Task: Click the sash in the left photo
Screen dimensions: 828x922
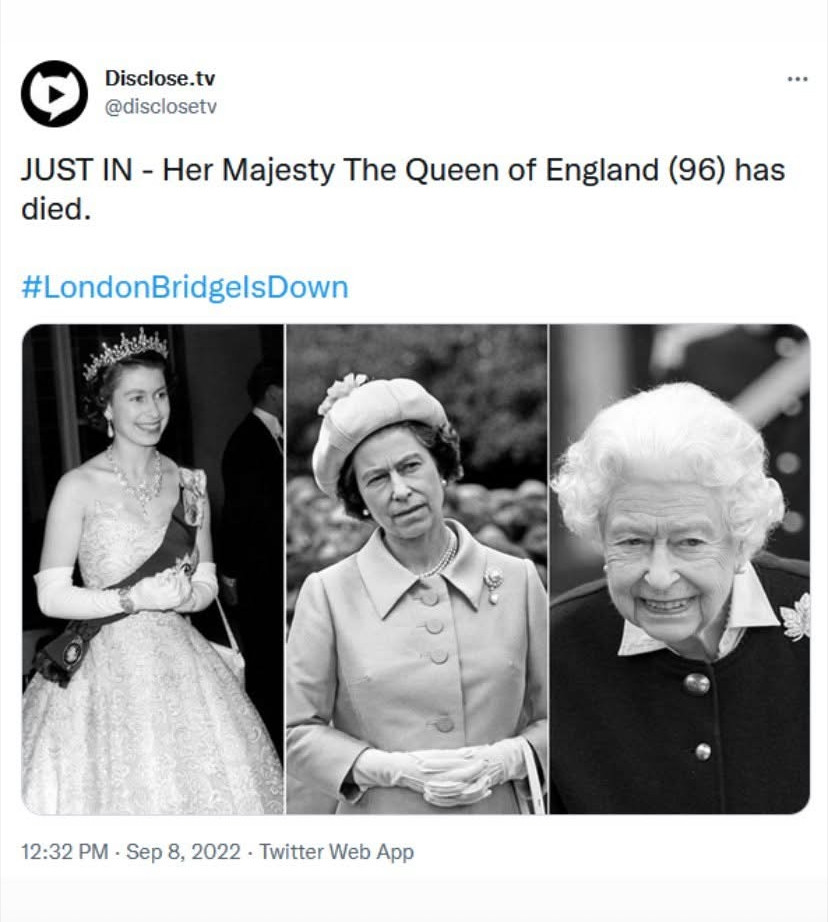Action: pyautogui.click(x=140, y=580)
